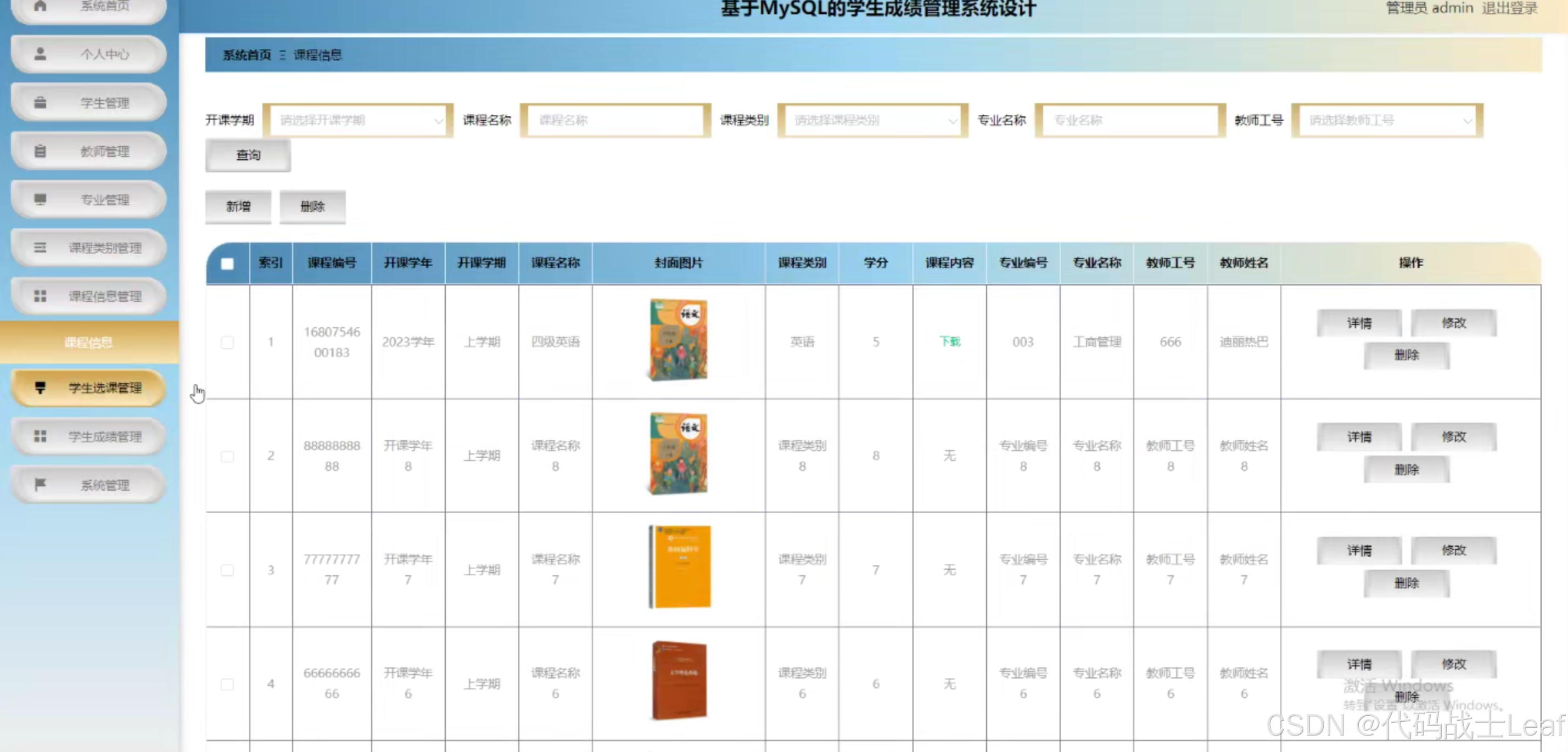This screenshot has width=1568, height=752.
Task: Open the 课程类别 dropdown filter
Action: tap(872, 120)
